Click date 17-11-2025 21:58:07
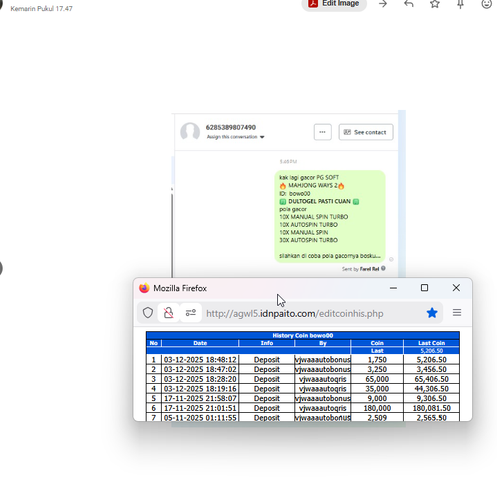The height and width of the screenshot is (500, 497). pos(200,398)
